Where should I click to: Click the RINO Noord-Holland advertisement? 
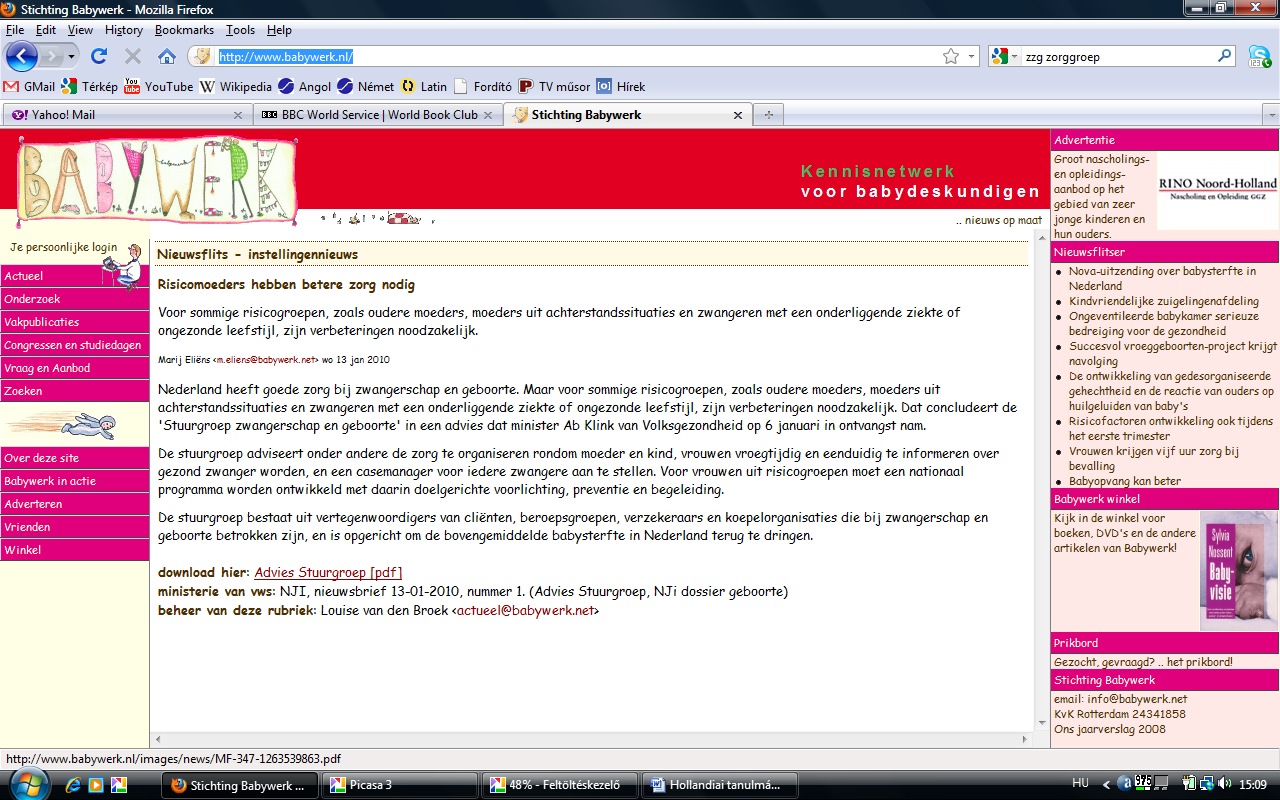pyautogui.click(x=1217, y=190)
